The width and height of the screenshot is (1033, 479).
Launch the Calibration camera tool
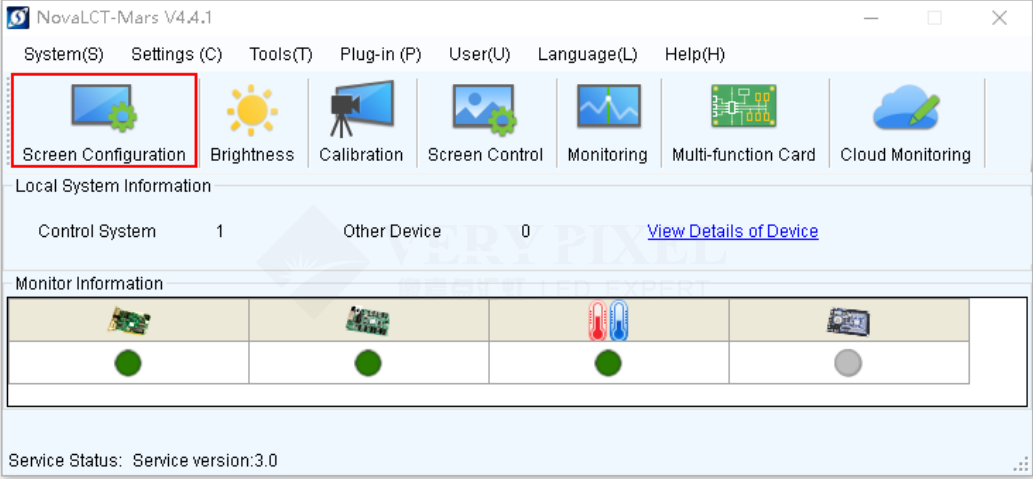(x=361, y=120)
